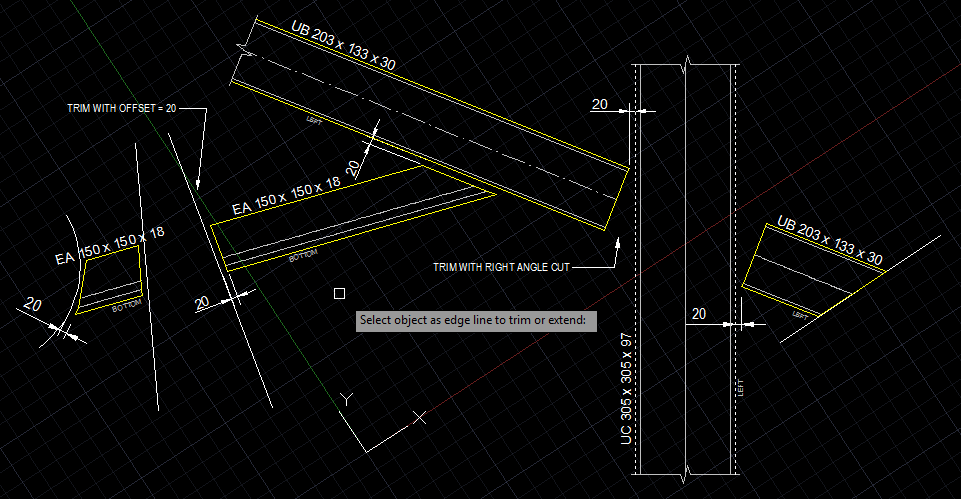
Task: Click the 'BOTTOM' label on the long middle angle
Action: pyautogui.click(x=303, y=255)
